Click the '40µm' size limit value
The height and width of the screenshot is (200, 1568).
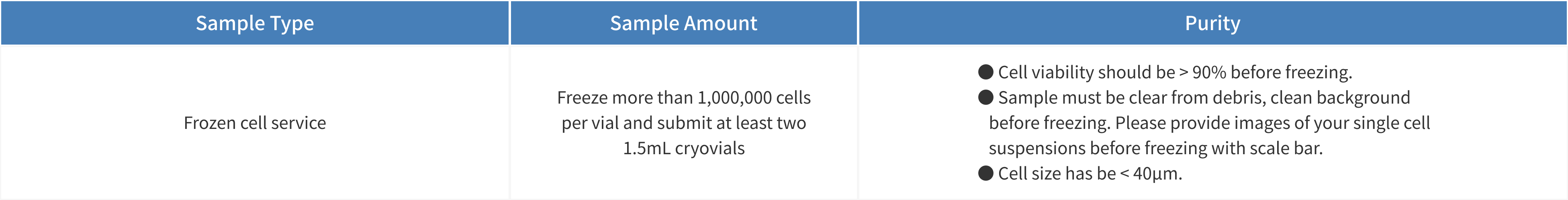1157,173
